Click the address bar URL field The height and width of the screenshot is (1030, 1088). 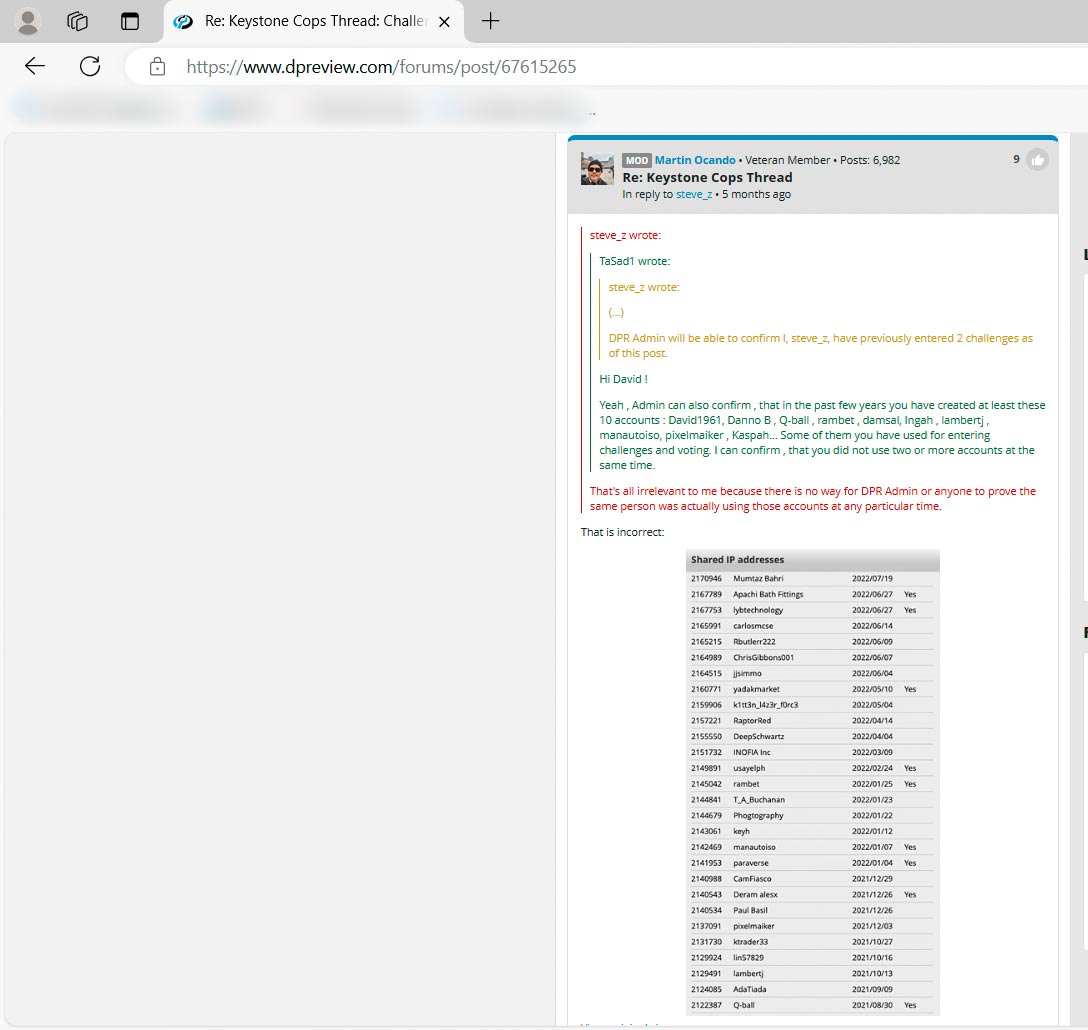pos(600,67)
